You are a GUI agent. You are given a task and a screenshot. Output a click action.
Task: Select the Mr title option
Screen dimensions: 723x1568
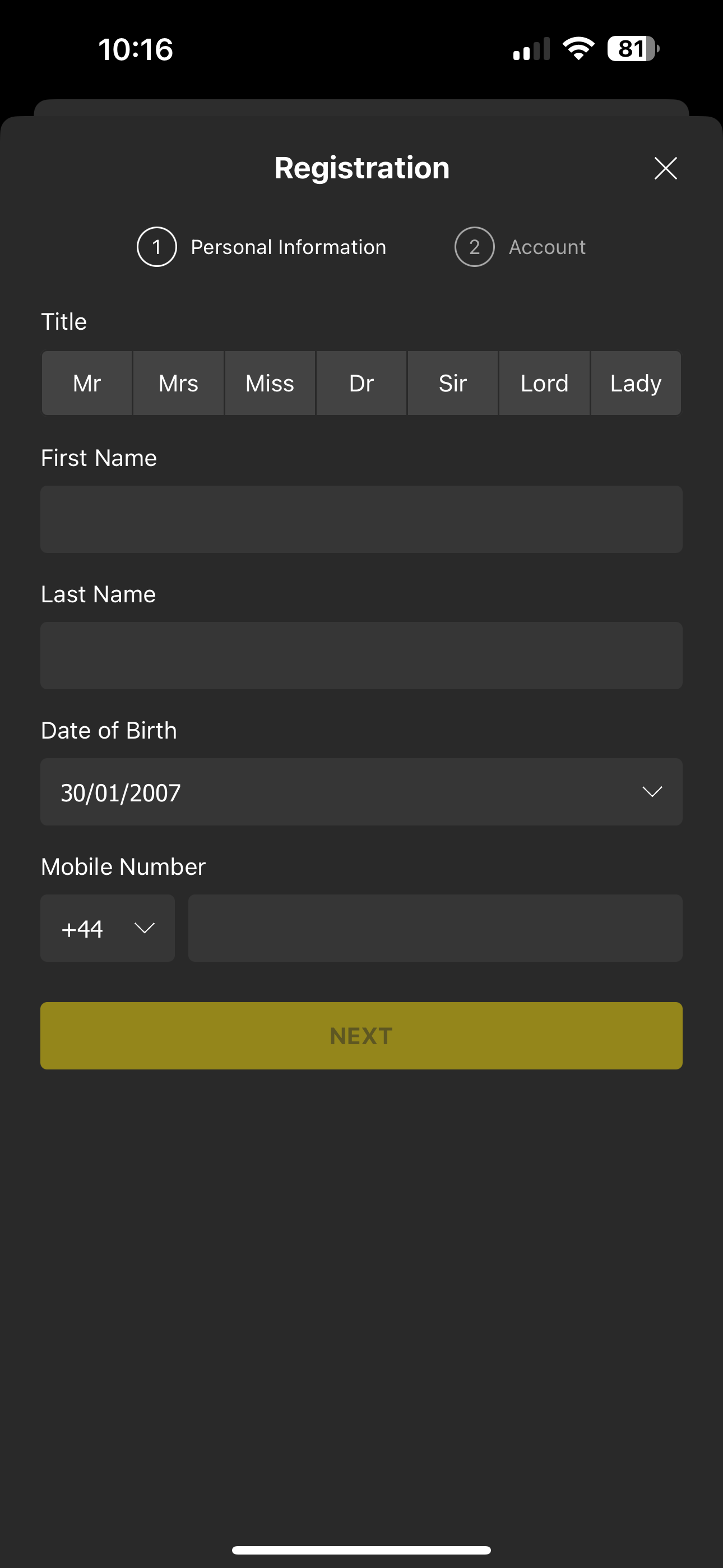pyautogui.click(x=86, y=383)
